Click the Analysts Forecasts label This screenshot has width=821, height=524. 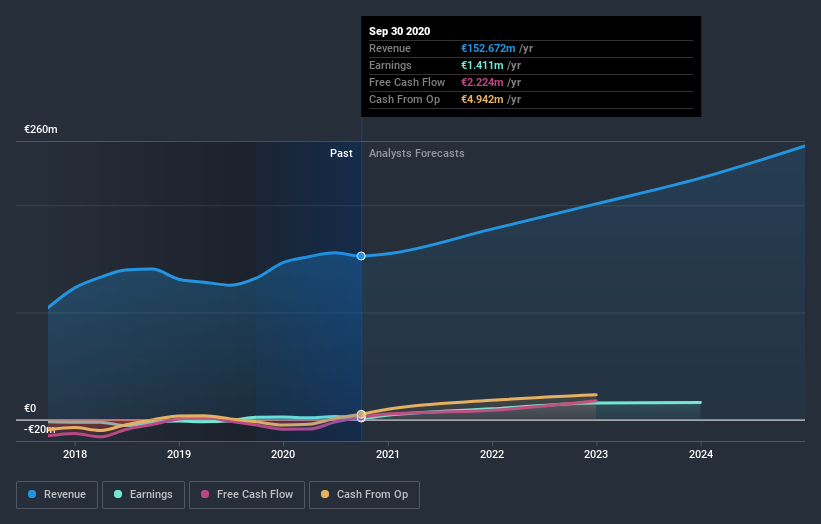[417, 153]
